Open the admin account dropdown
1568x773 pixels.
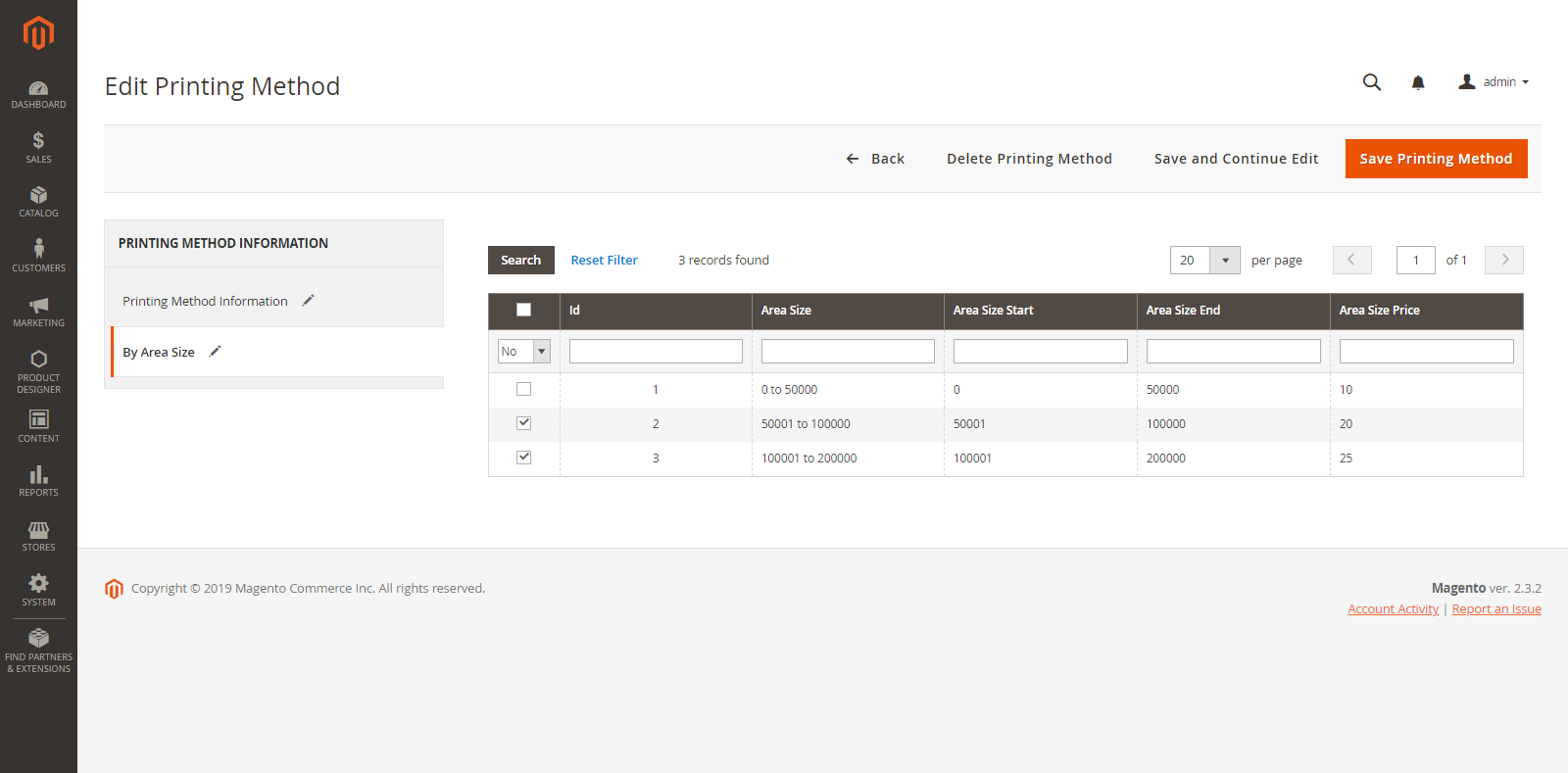coord(1494,82)
